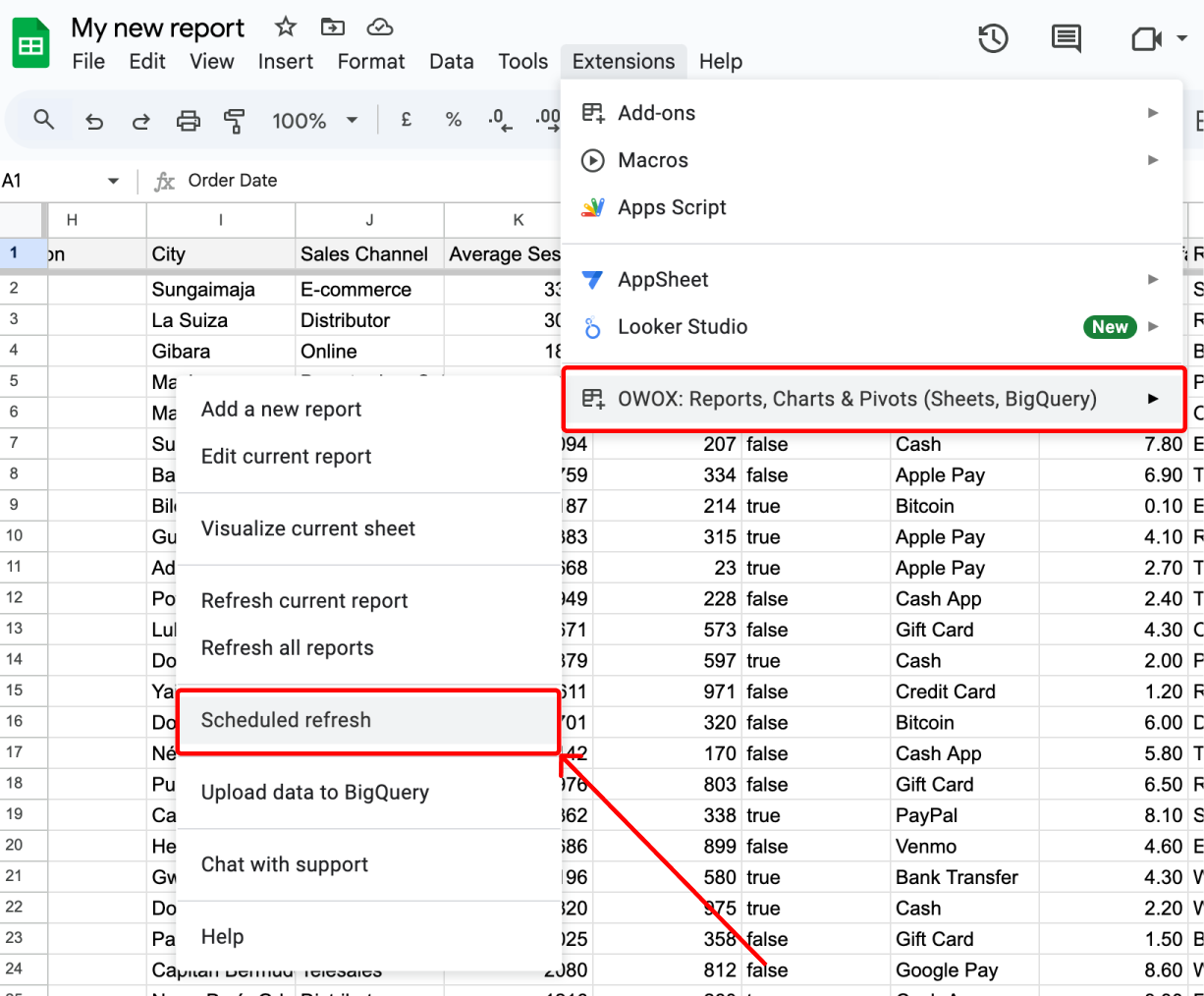Image resolution: width=1204 pixels, height=996 pixels.
Task: Open the Edit menu
Action: 147,61
